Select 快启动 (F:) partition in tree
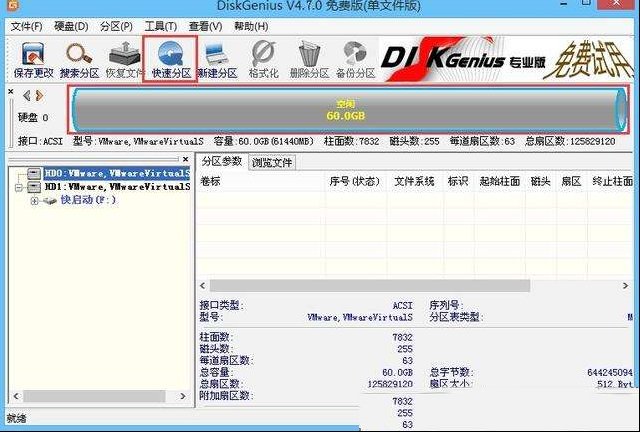This screenshot has height=432, width=640. [x=88, y=200]
